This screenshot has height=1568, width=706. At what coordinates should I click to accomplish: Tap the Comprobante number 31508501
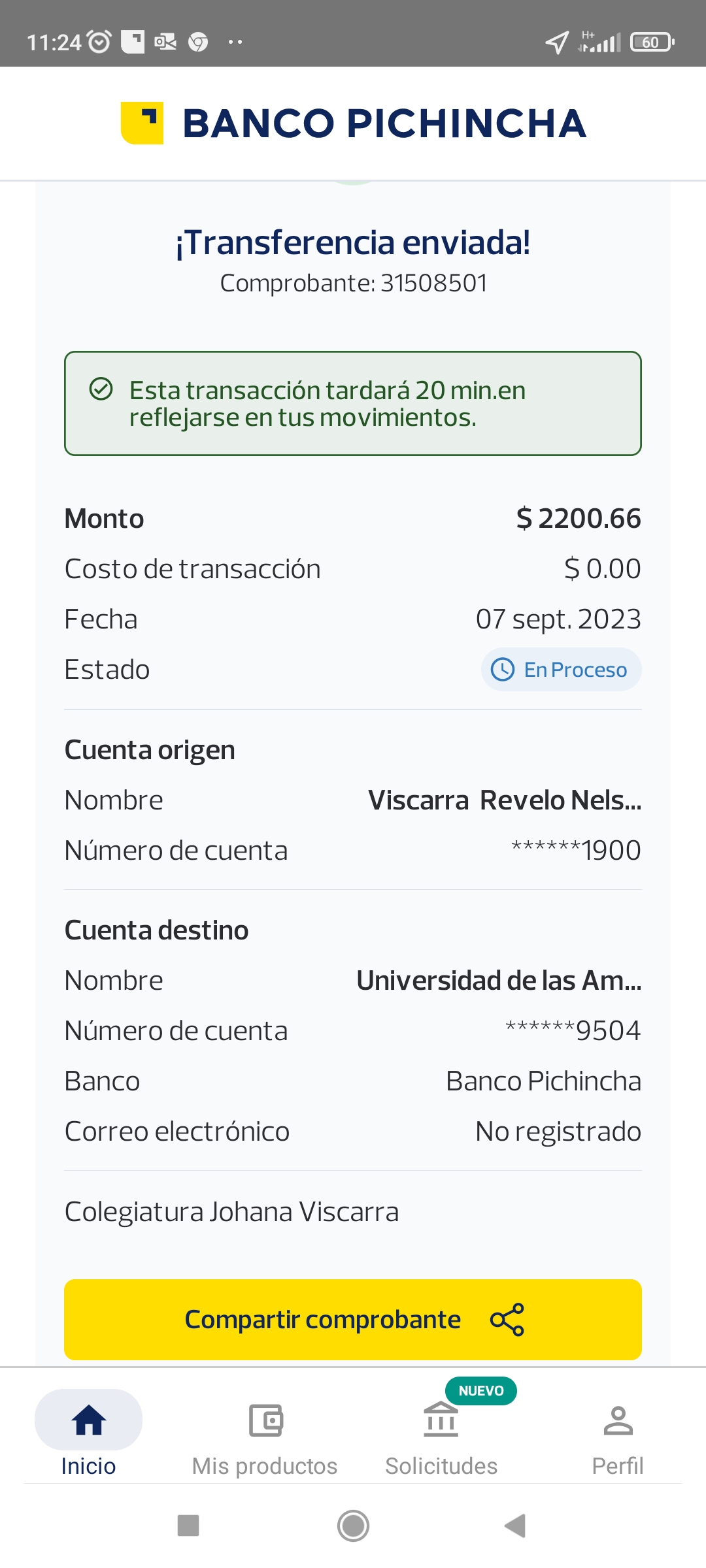tap(433, 284)
